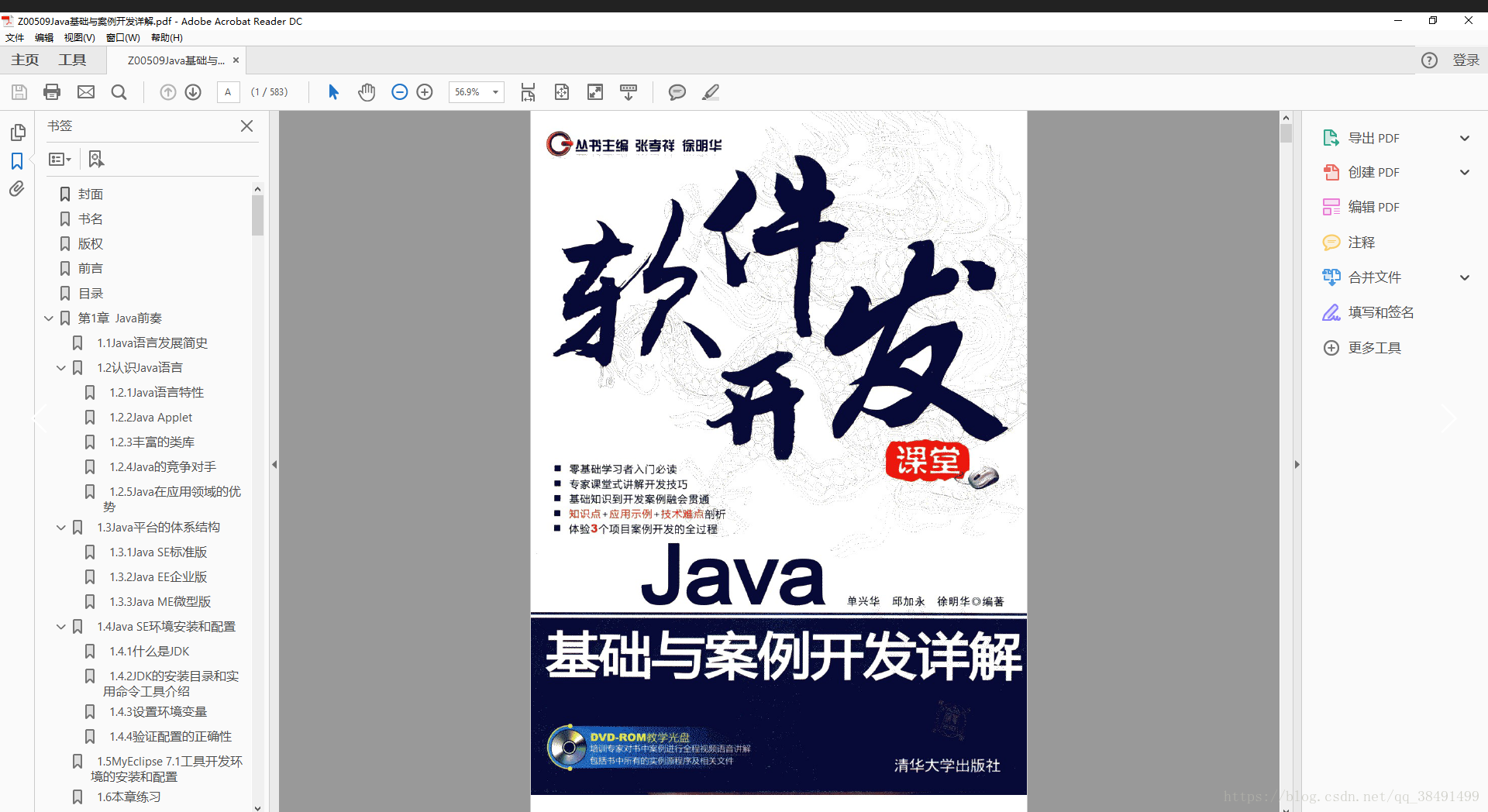Select the Highlight text pen tool

(711, 92)
